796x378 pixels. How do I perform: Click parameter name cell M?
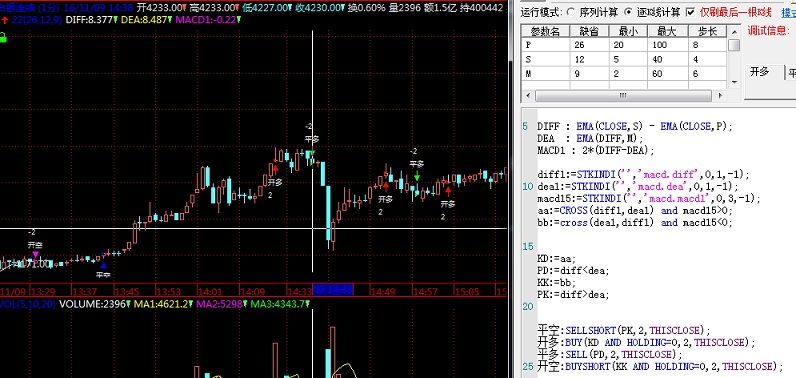[545, 73]
